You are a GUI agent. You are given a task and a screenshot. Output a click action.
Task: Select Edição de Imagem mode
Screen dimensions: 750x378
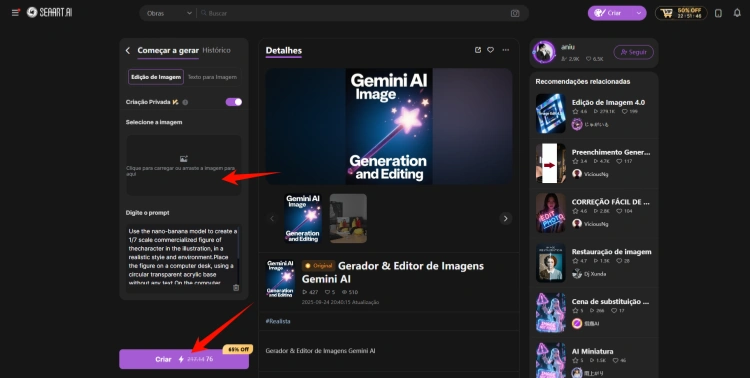point(156,77)
